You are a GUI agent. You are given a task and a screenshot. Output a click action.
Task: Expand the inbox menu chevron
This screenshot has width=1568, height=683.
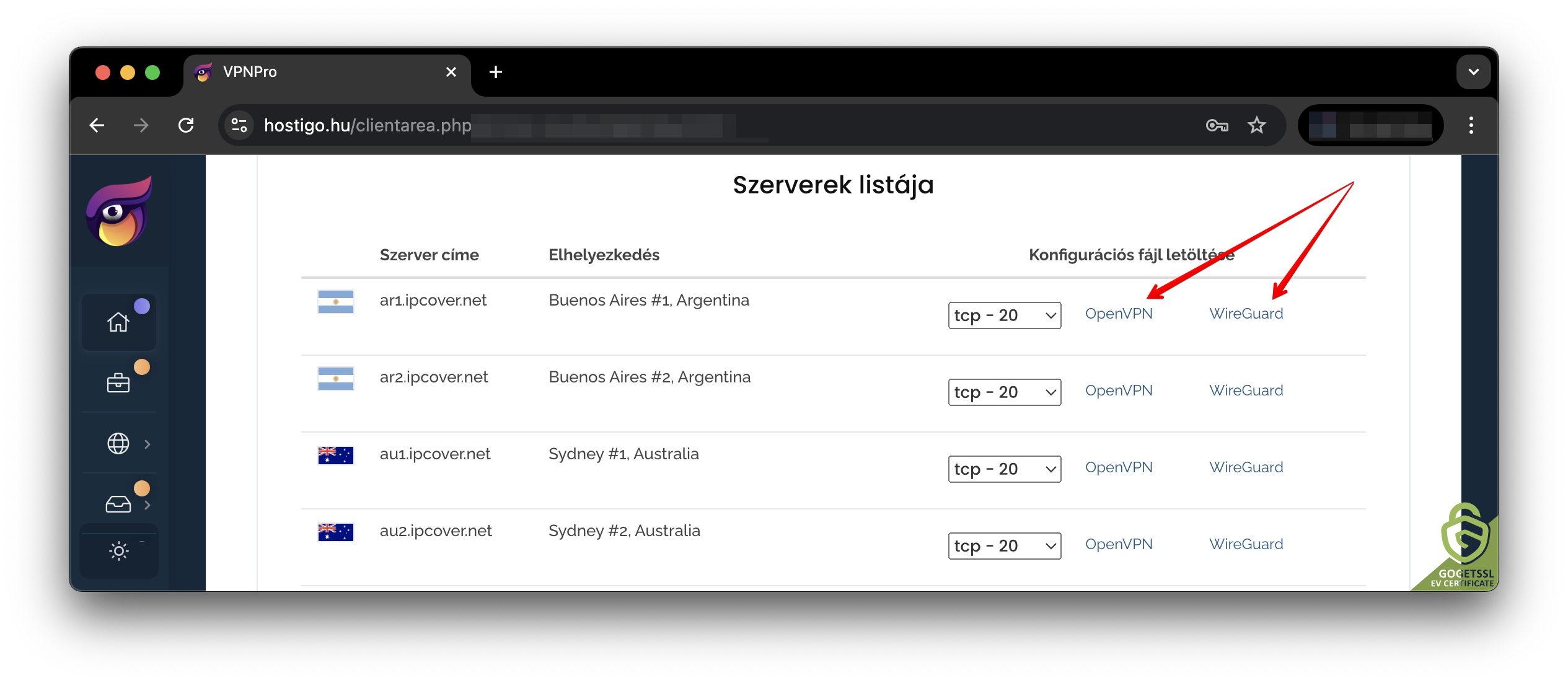click(x=148, y=505)
